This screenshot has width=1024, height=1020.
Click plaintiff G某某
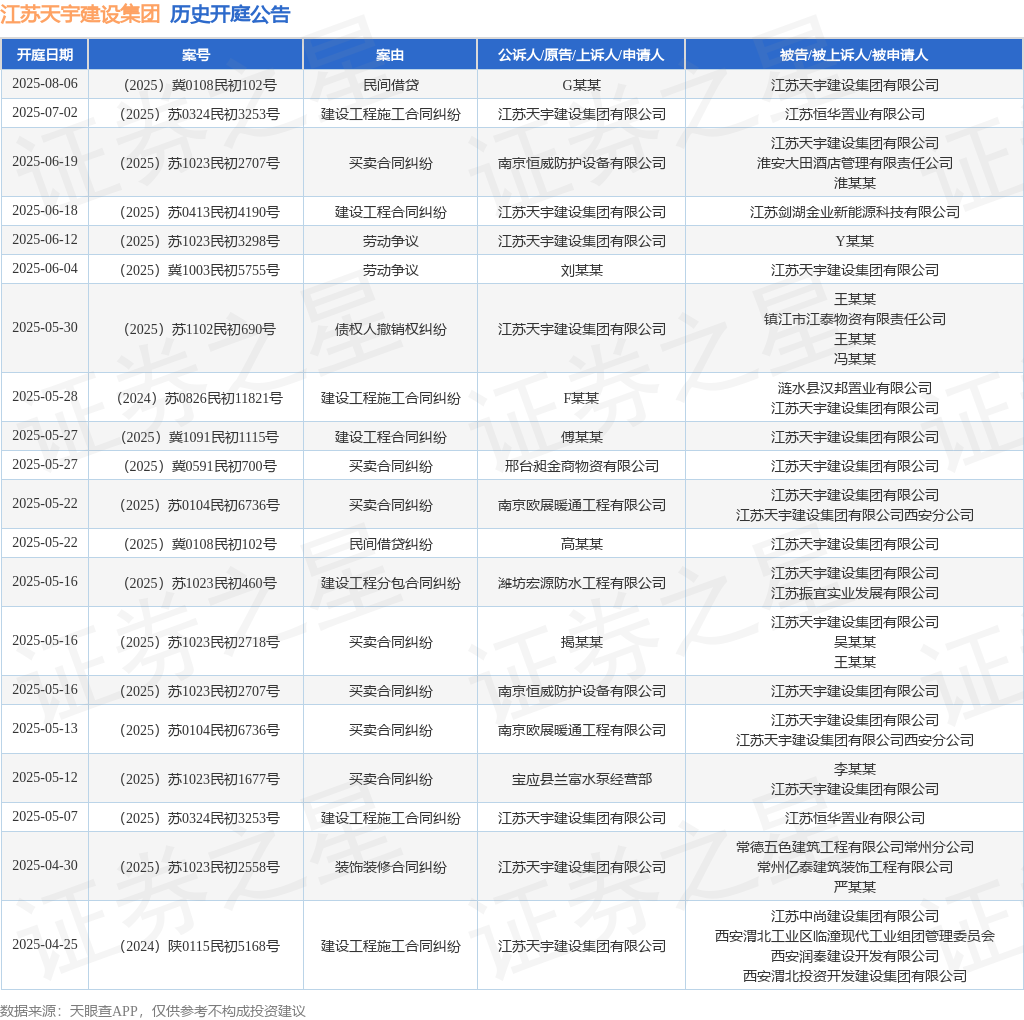tap(581, 85)
